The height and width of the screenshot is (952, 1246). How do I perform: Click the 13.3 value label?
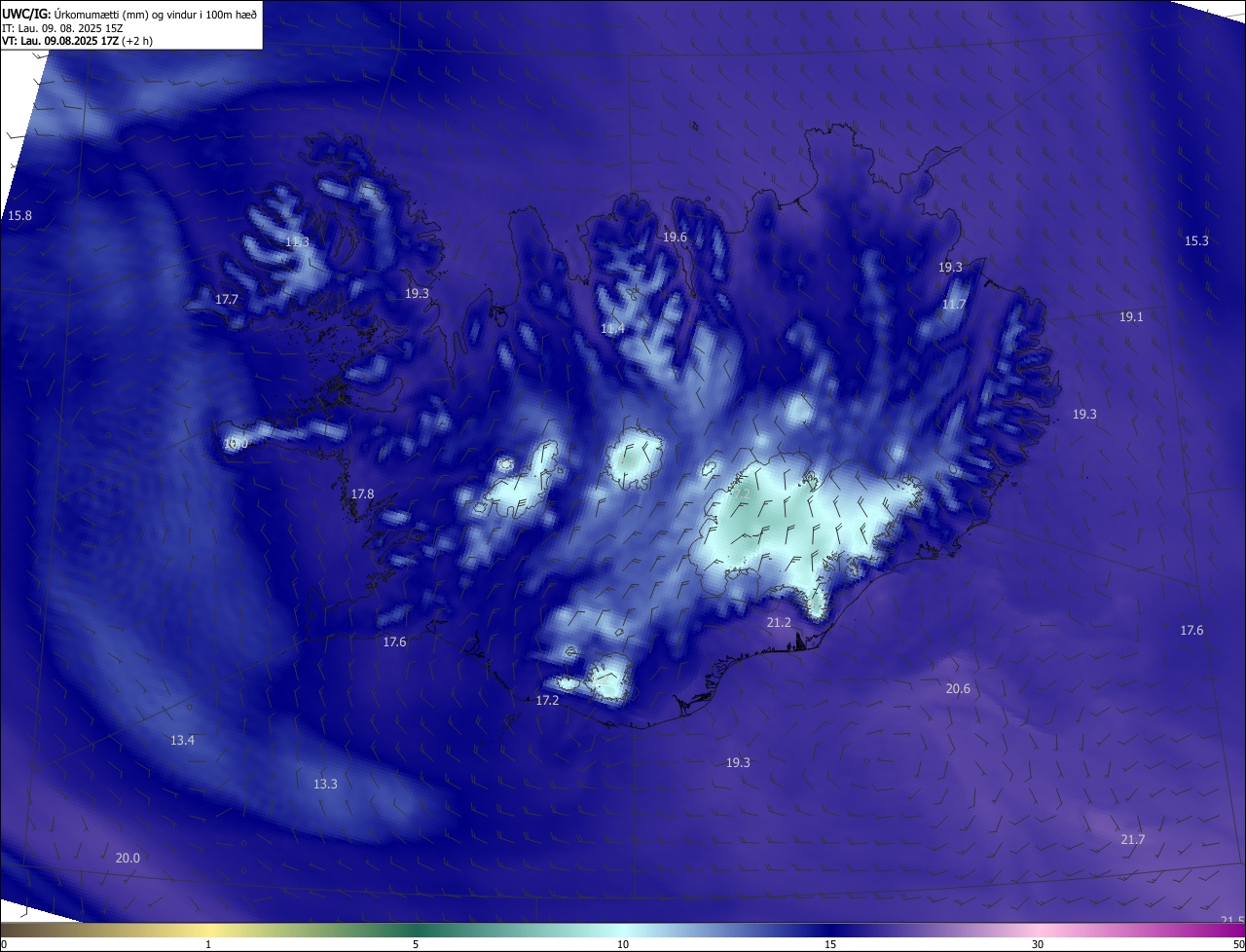point(325,785)
